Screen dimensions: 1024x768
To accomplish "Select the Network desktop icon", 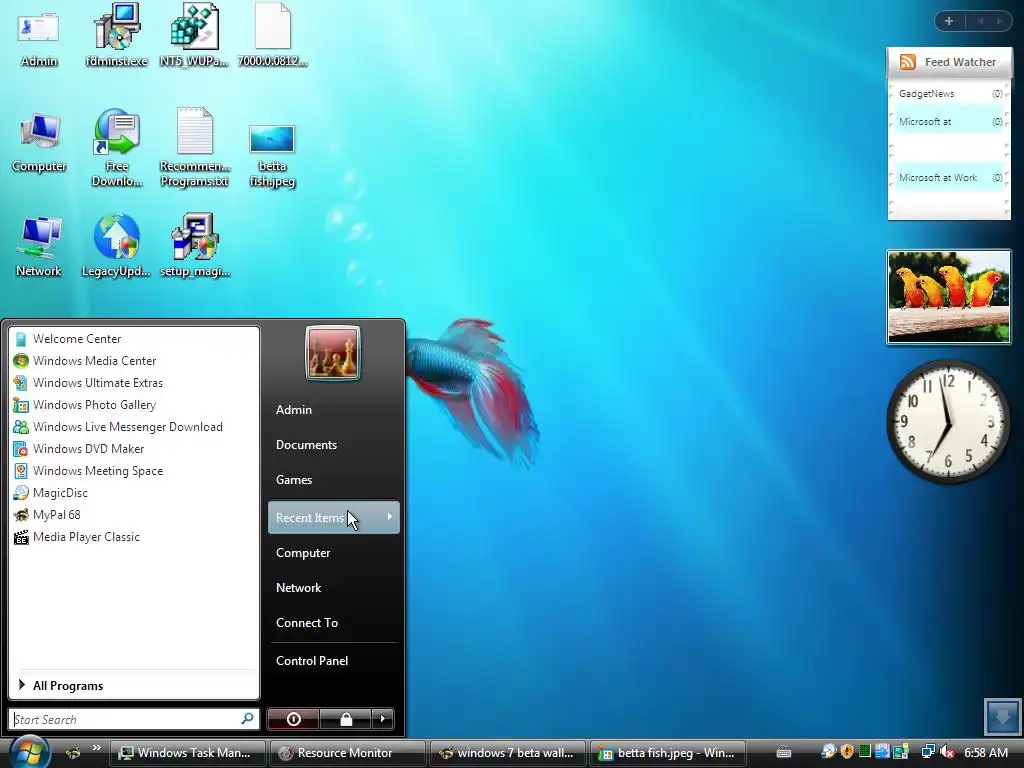I will click(39, 247).
